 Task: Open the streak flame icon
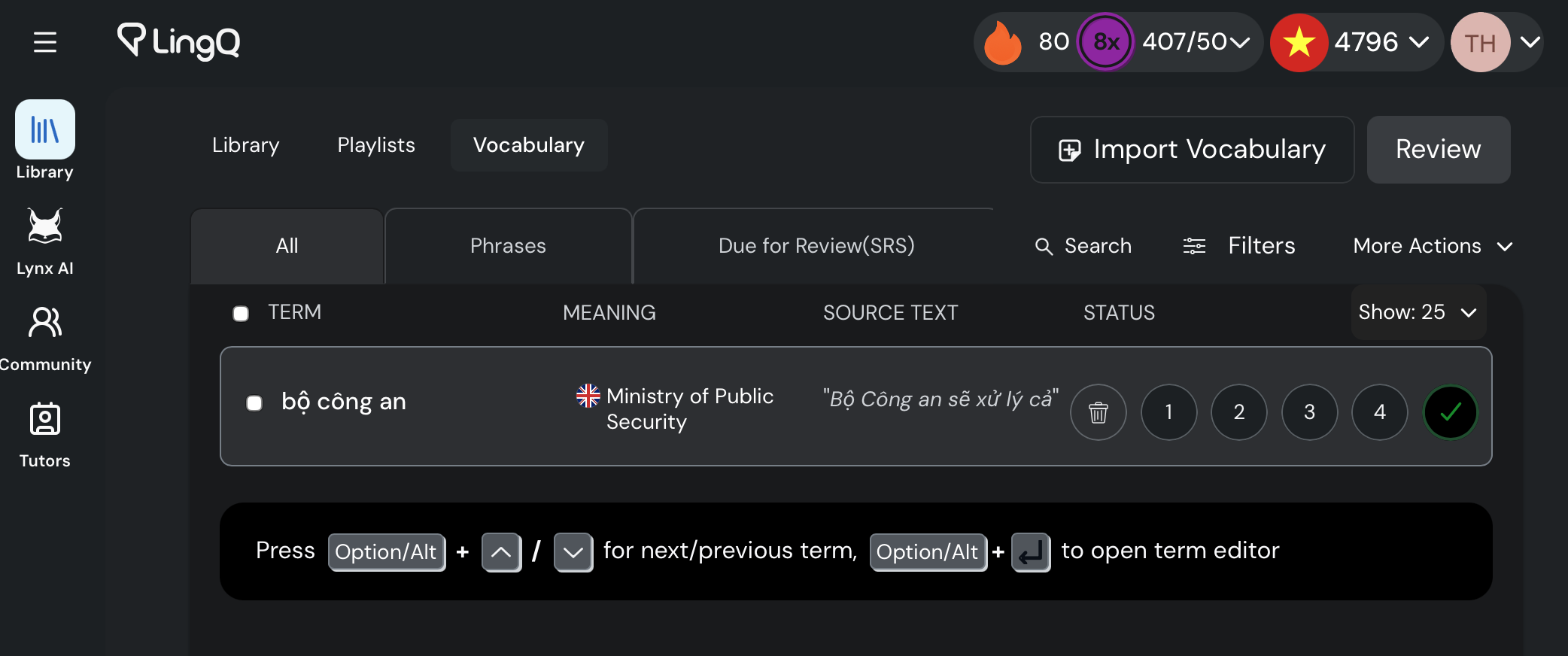1003,42
